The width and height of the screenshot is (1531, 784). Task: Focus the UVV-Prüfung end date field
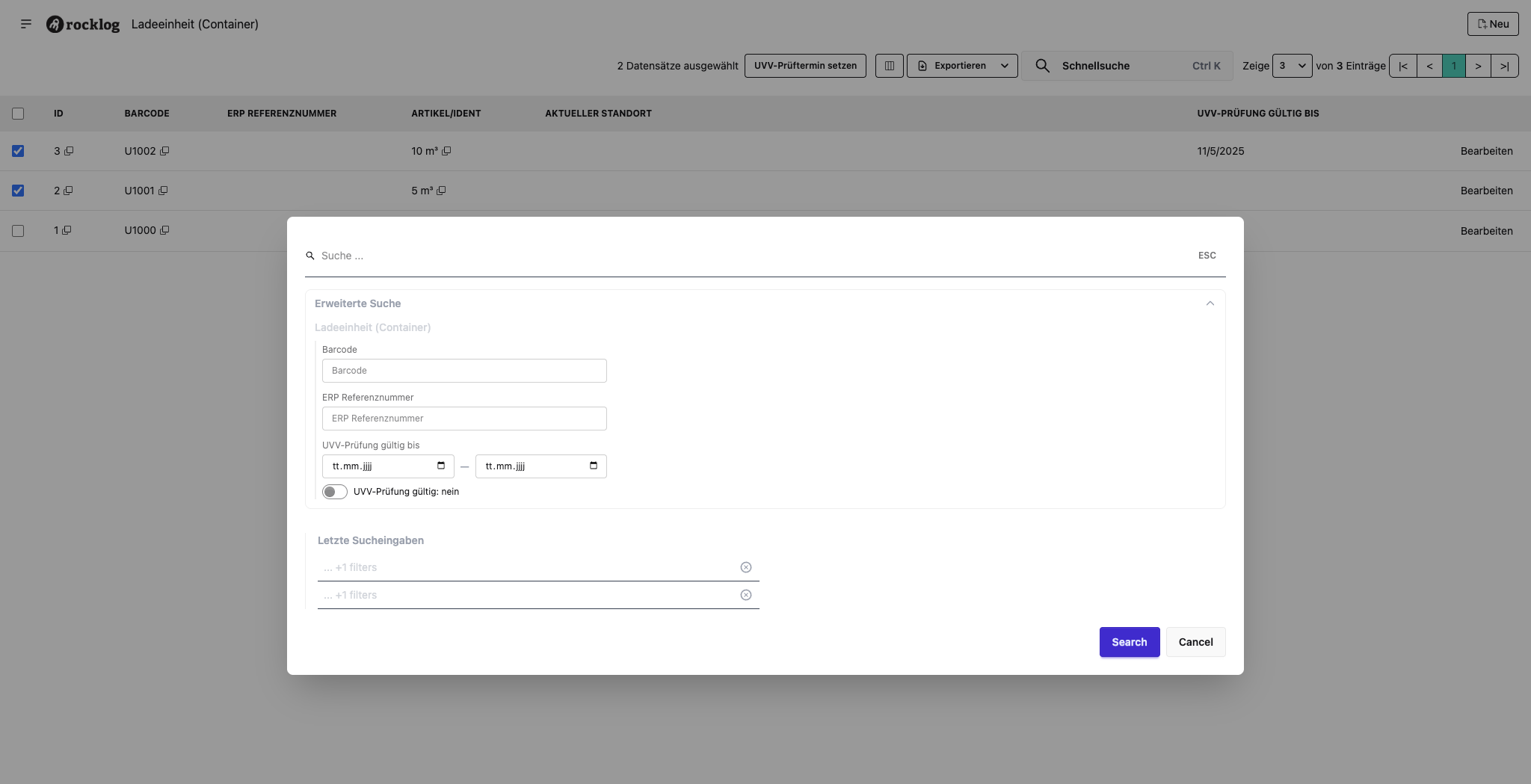(540, 466)
